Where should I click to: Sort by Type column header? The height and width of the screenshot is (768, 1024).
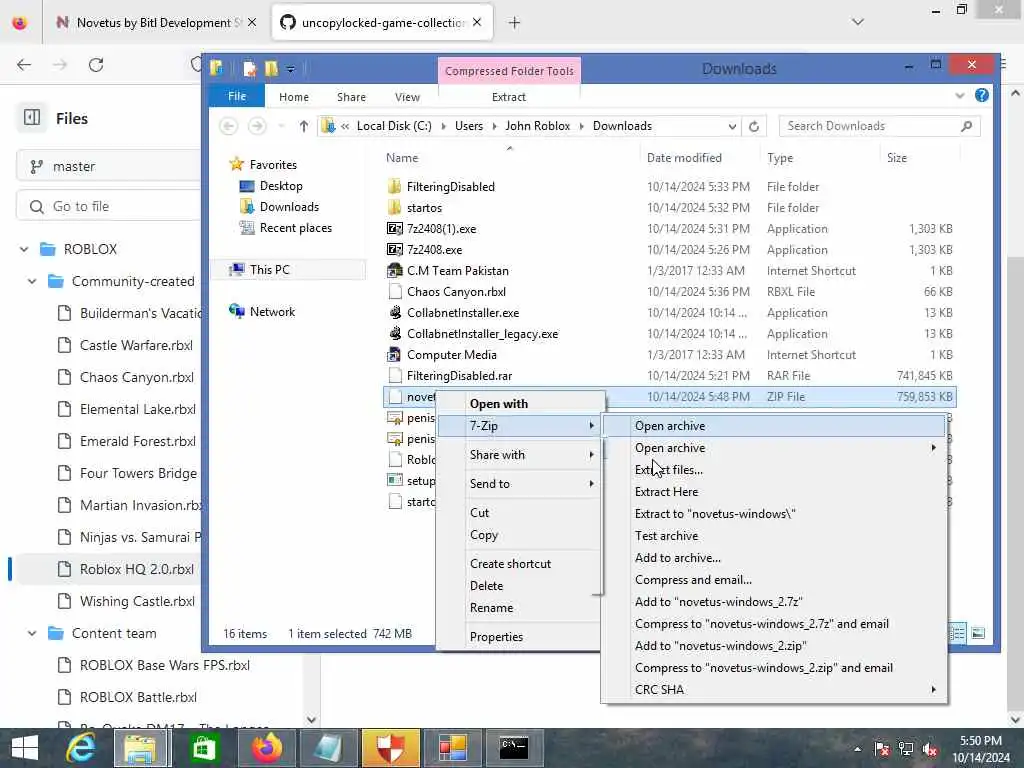point(780,157)
